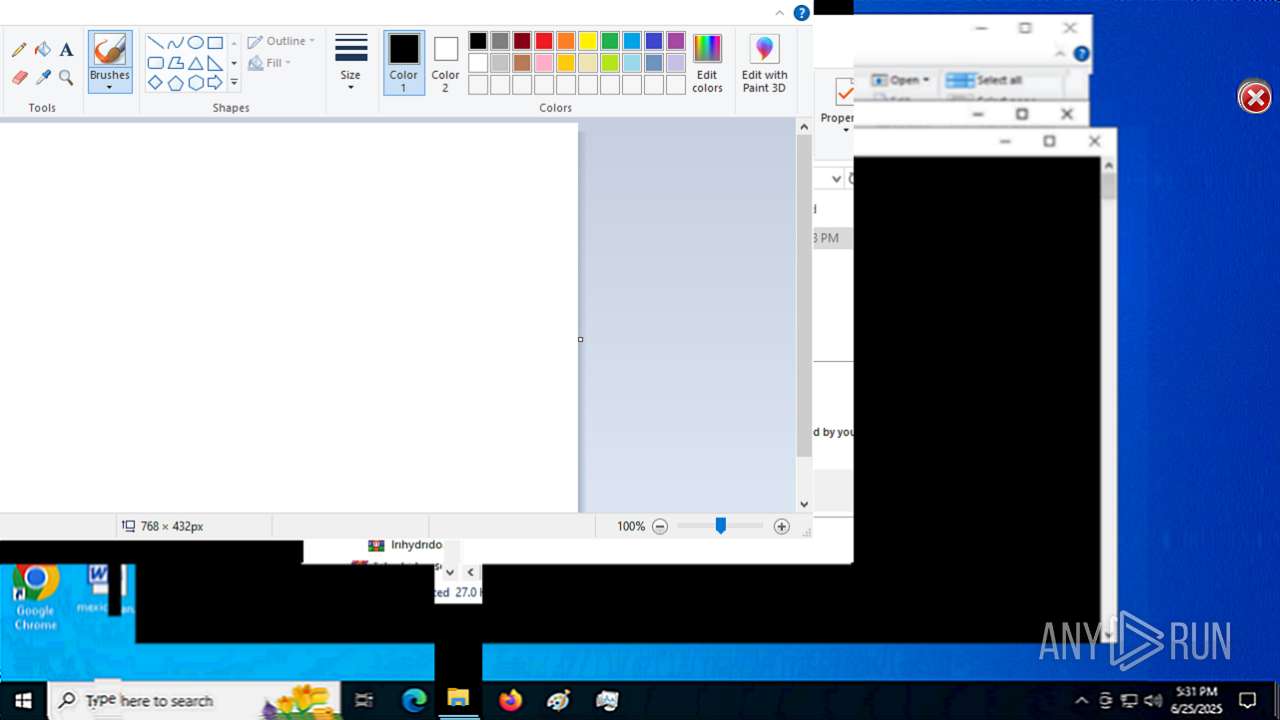This screenshot has width=1280, height=720.
Task: Choose the orange palette swatch
Action: pyautogui.click(x=566, y=41)
